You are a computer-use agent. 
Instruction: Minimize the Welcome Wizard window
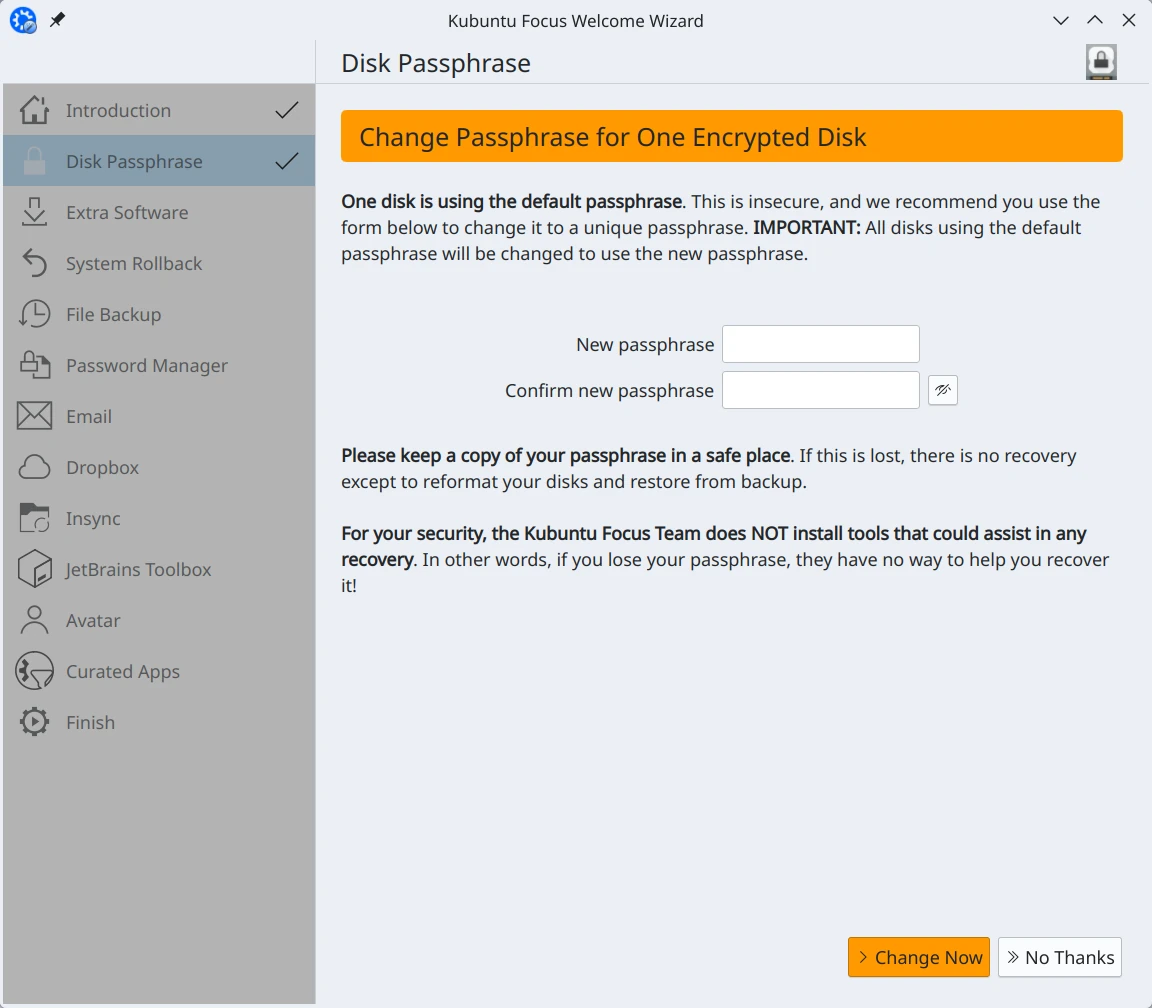[x=1060, y=20]
